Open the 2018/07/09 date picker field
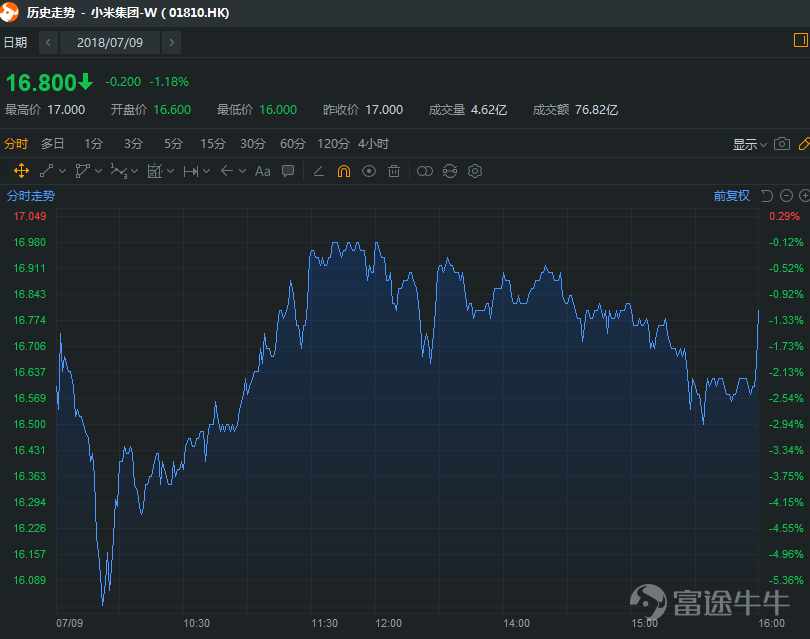The width and height of the screenshot is (810, 639). pos(110,42)
